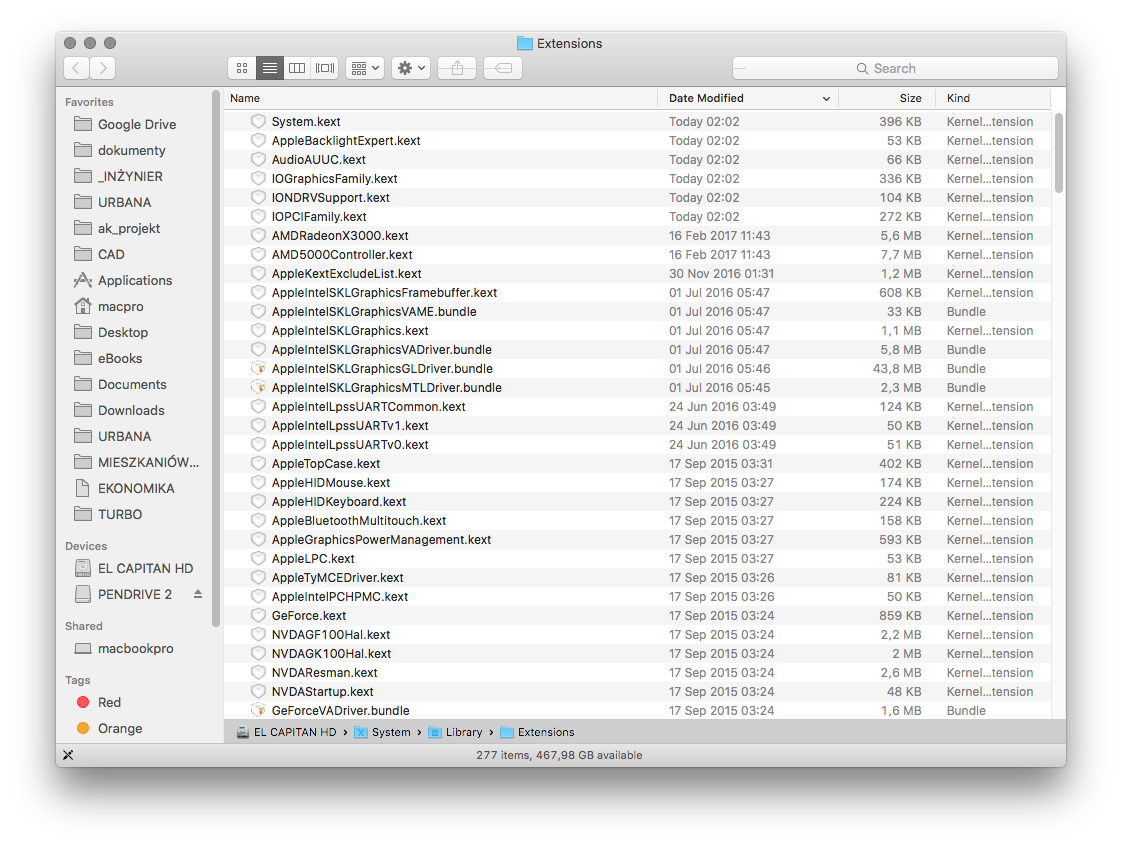Open macbookpro shared computer
1122x847 pixels.
tap(135, 649)
